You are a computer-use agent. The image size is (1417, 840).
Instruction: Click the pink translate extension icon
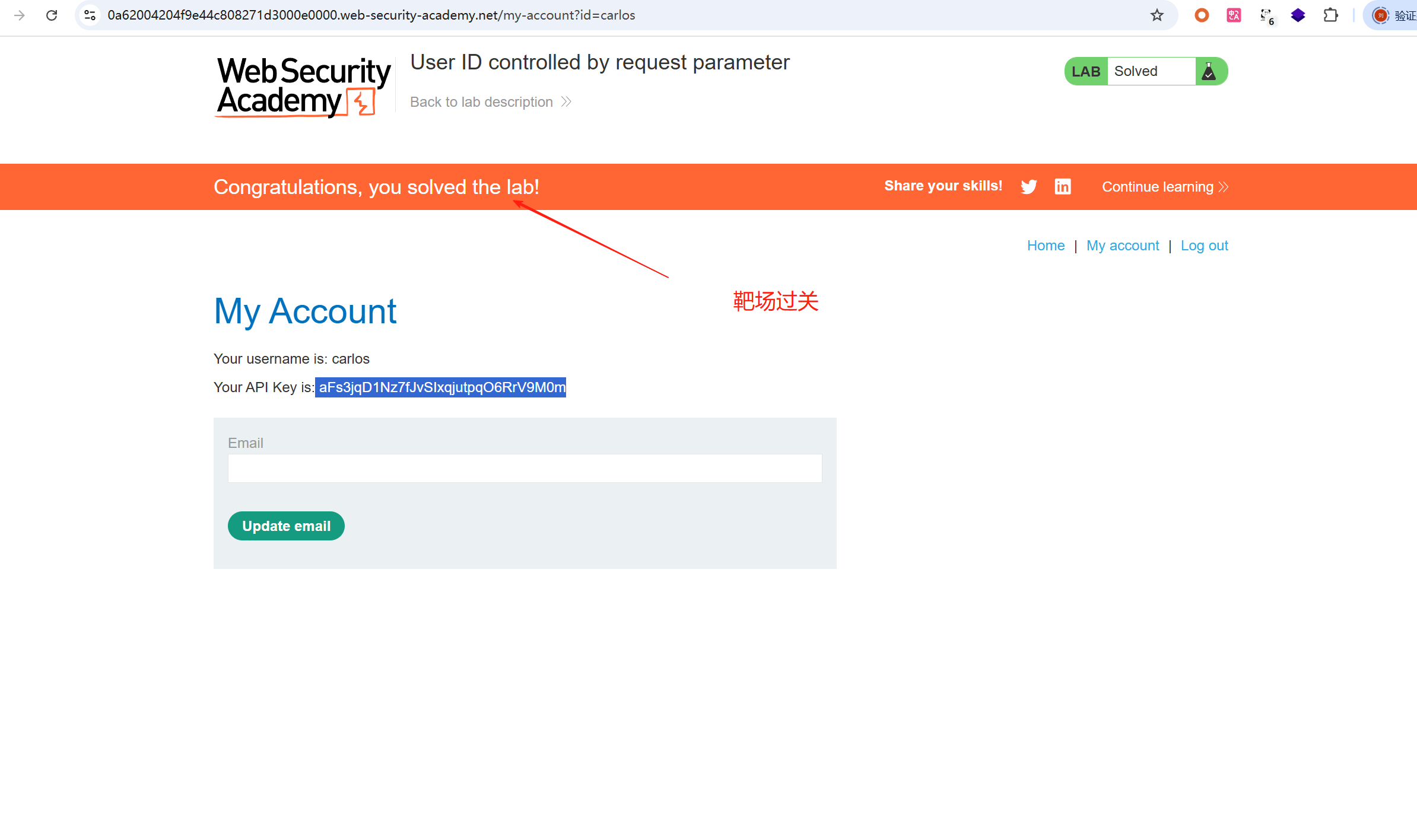(x=1234, y=15)
